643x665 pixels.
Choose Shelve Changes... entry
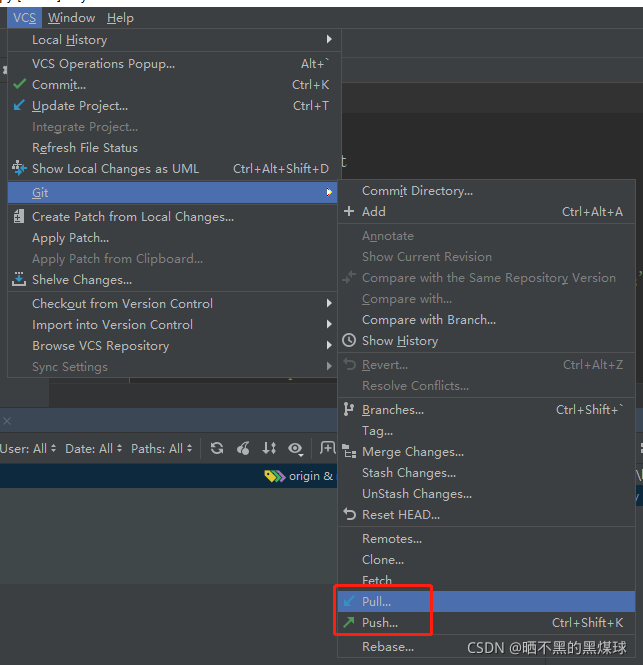pos(173,279)
